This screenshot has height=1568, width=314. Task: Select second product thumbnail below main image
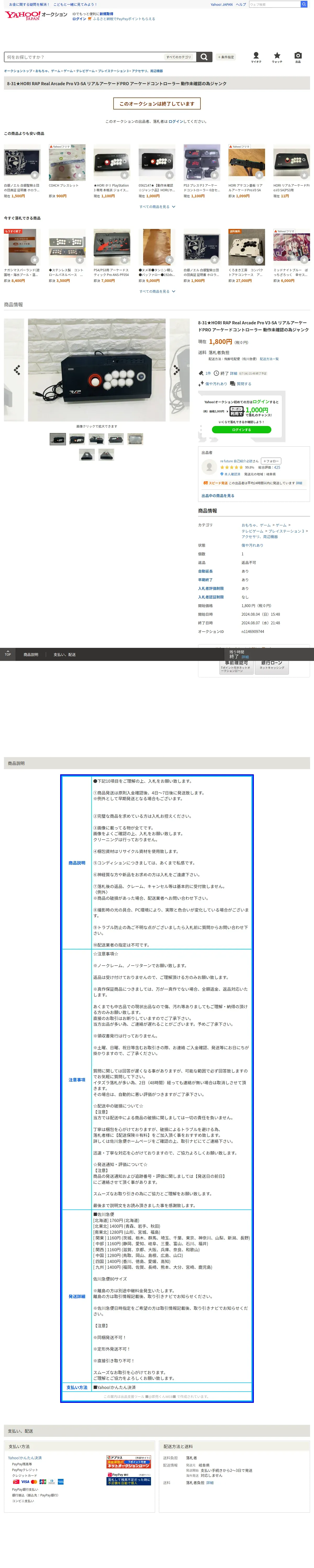tap(77, 439)
